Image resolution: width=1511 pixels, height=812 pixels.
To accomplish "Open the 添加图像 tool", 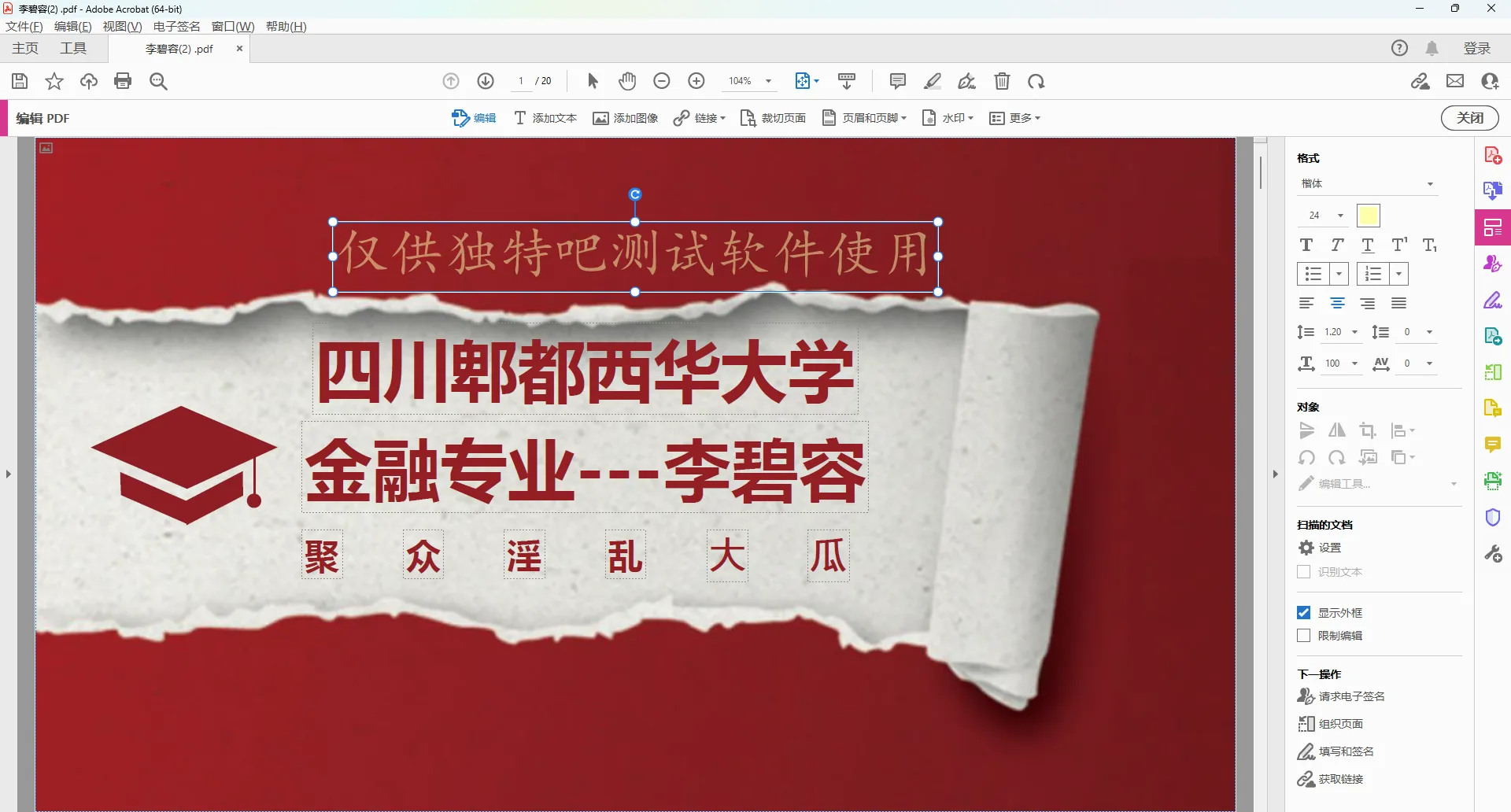I will click(626, 118).
